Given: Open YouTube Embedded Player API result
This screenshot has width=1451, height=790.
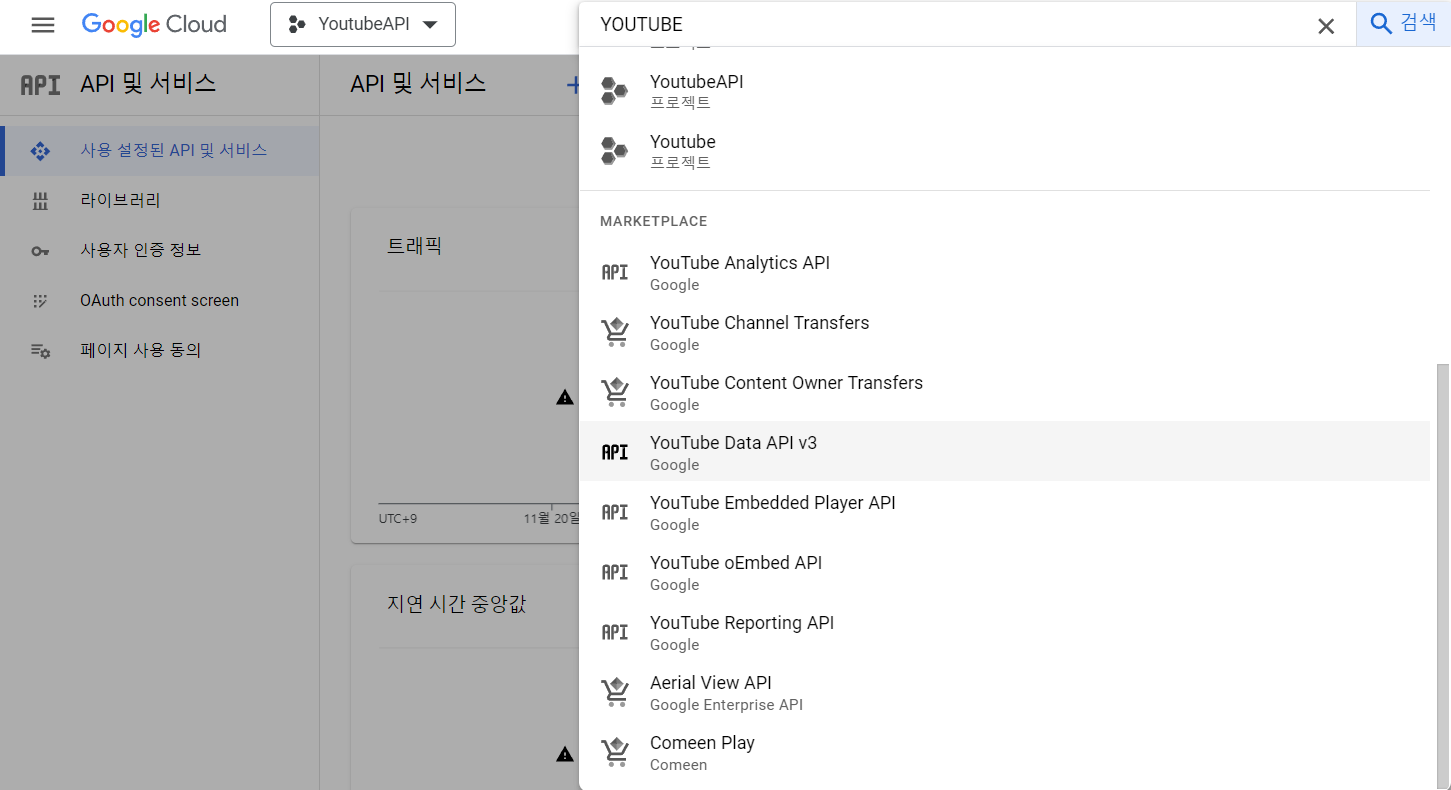Looking at the screenshot, I should [x=1005, y=512].
